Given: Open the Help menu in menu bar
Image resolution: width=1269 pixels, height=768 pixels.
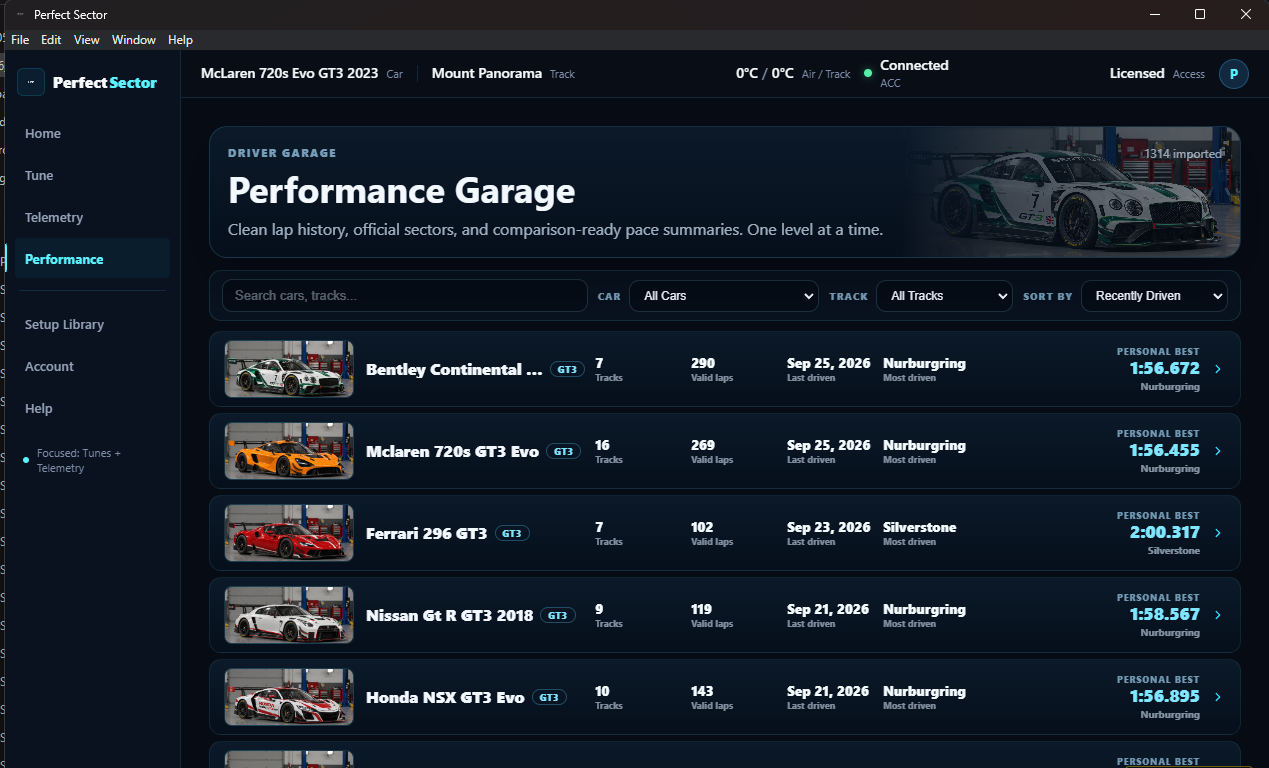Looking at the screenshot, I should pyautogui.click(x=180, y=40).
